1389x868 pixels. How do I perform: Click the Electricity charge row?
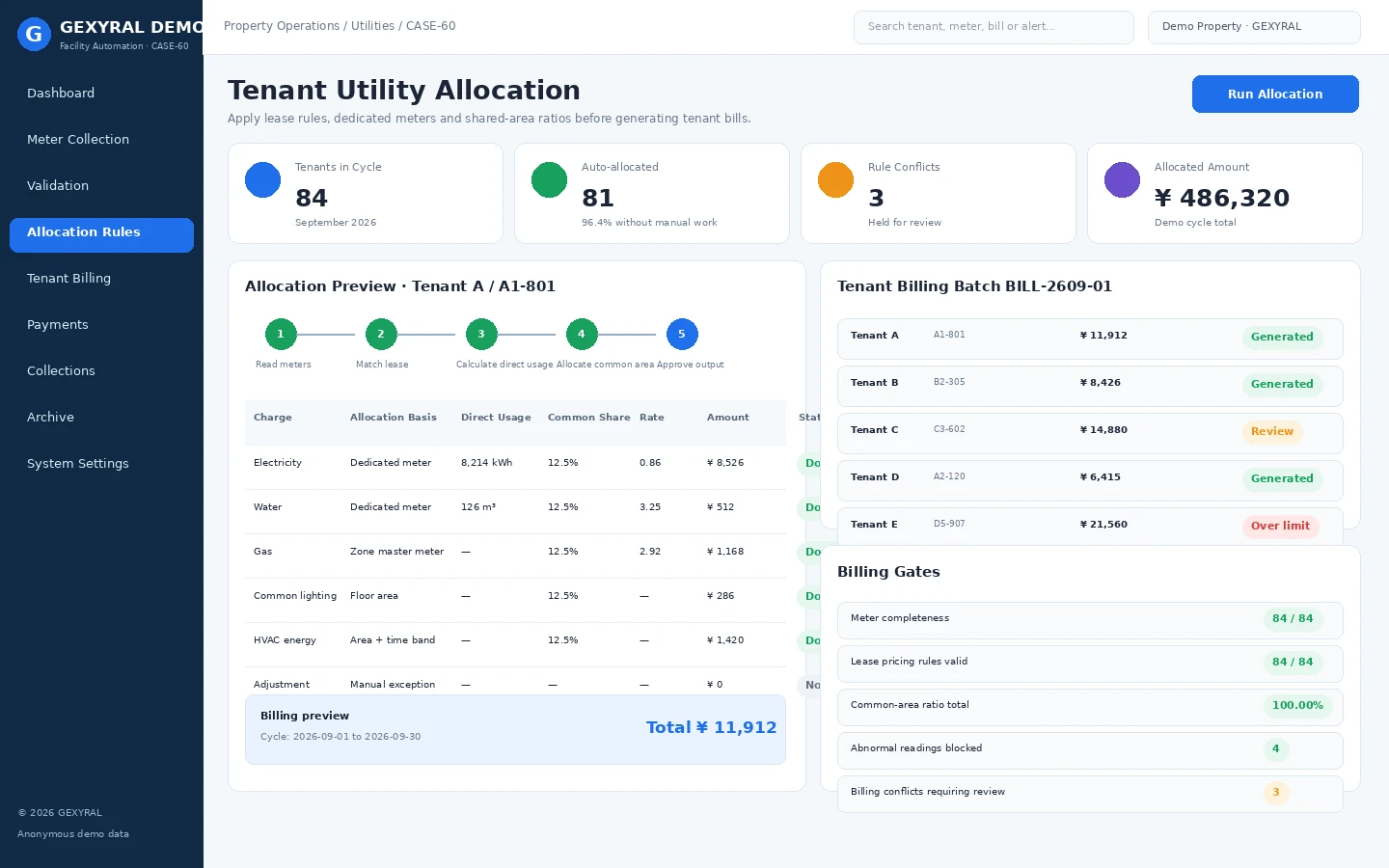(515, 467)
